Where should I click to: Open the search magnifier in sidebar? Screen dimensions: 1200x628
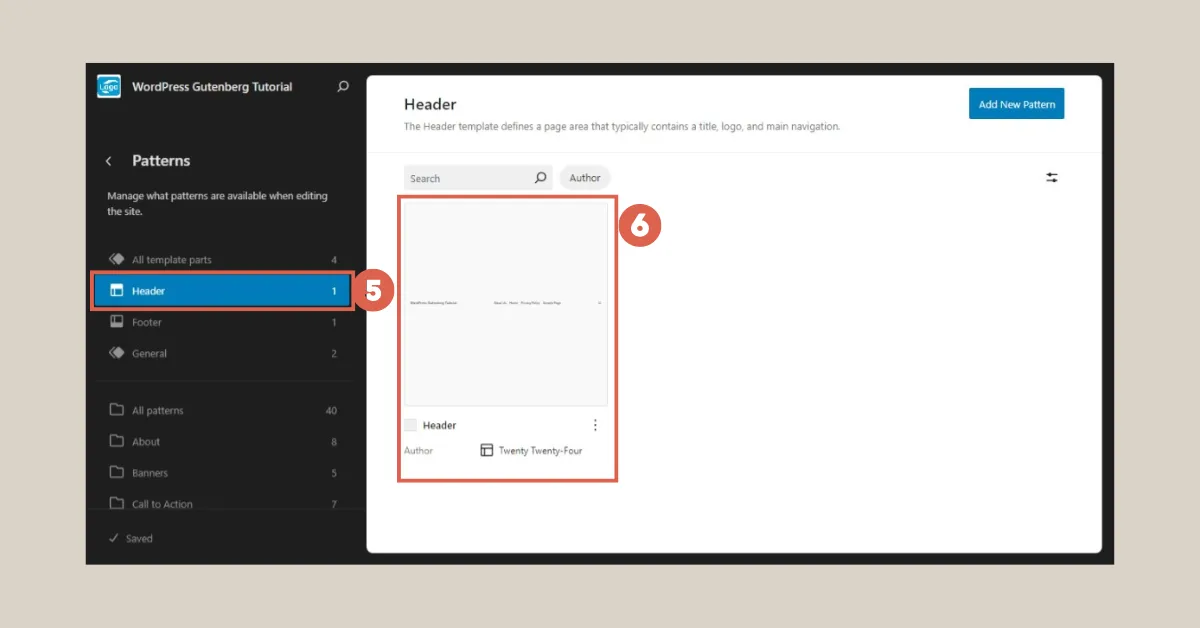point(343,87)
